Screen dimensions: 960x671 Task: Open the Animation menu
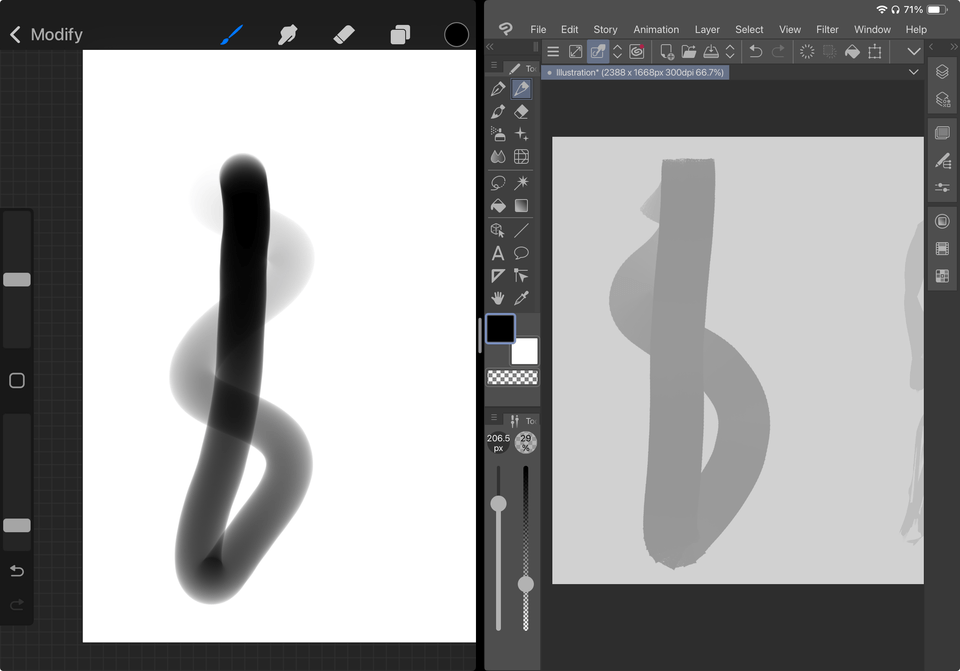point(656,29)
